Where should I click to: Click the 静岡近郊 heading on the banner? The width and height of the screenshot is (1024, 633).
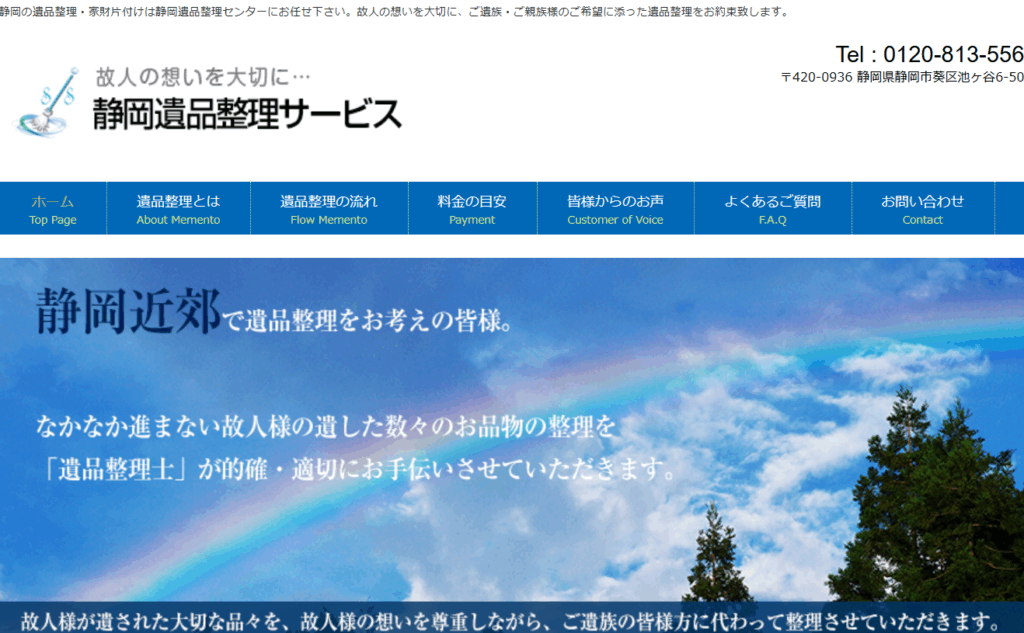127,311
